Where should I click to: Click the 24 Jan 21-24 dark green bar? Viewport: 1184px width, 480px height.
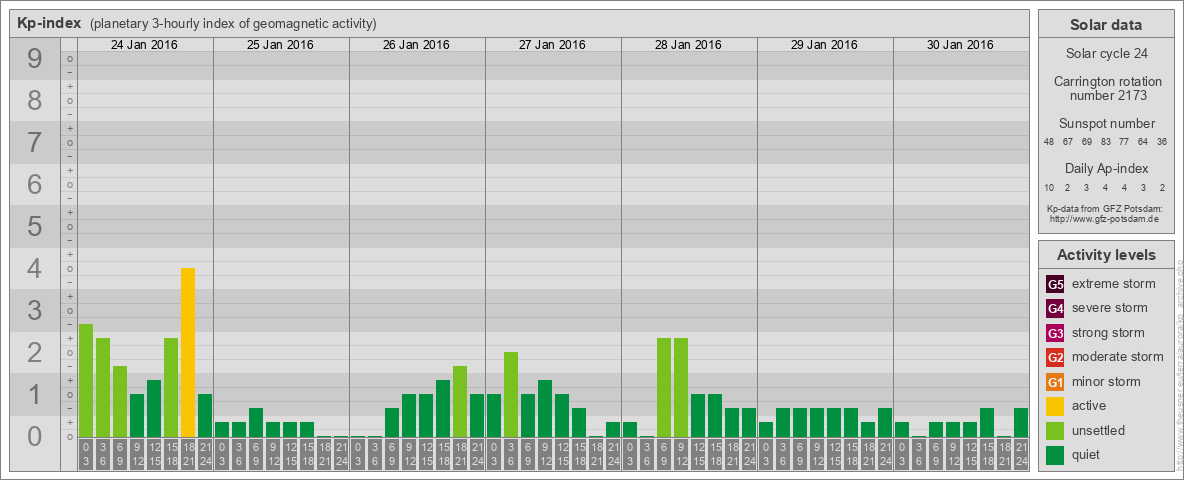205,415
